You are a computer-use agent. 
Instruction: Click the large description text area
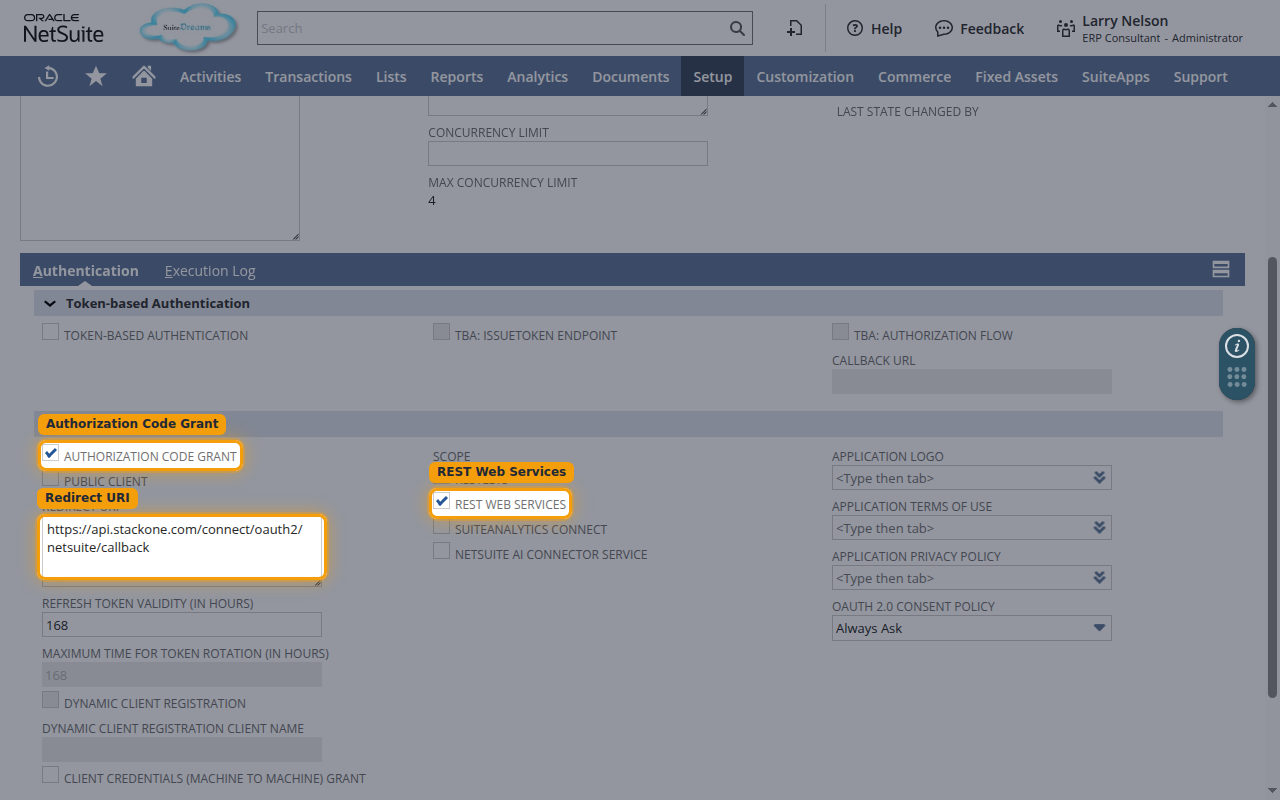[160, 168]
